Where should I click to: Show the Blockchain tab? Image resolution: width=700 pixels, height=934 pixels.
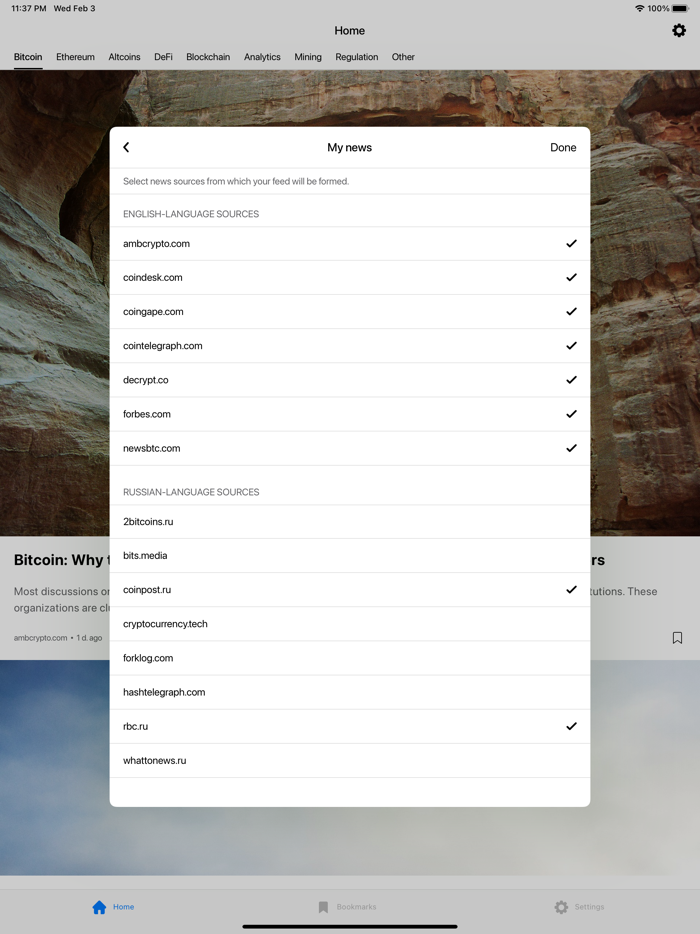click(x=208, y=57)
